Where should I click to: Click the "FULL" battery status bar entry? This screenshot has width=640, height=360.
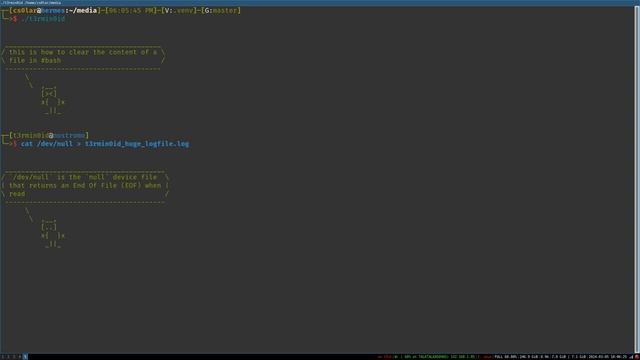(x=505, y=357)
